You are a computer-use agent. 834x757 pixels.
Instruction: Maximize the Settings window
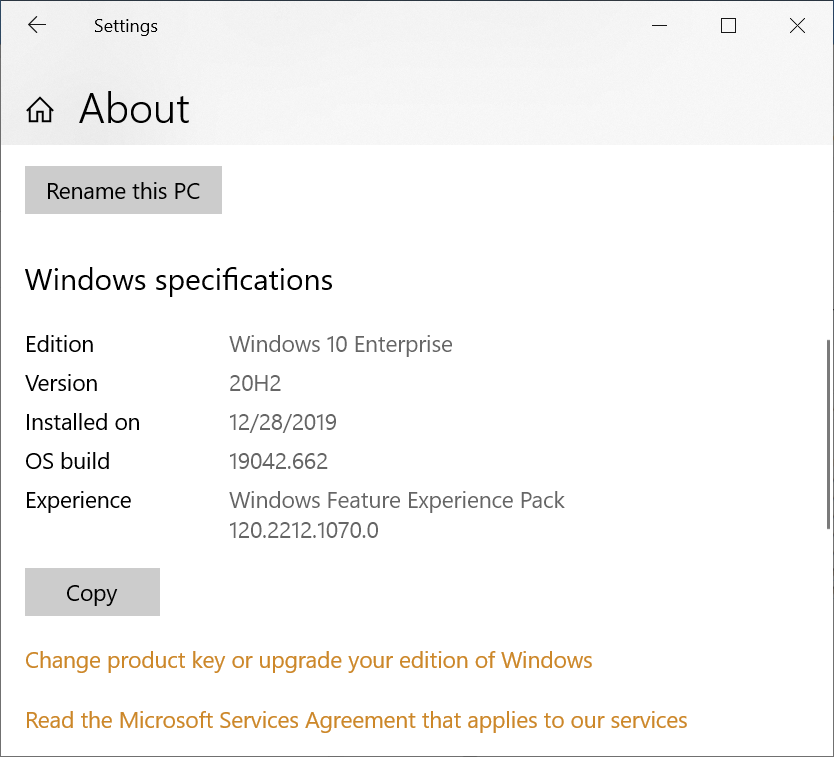[x=728, y=25]
